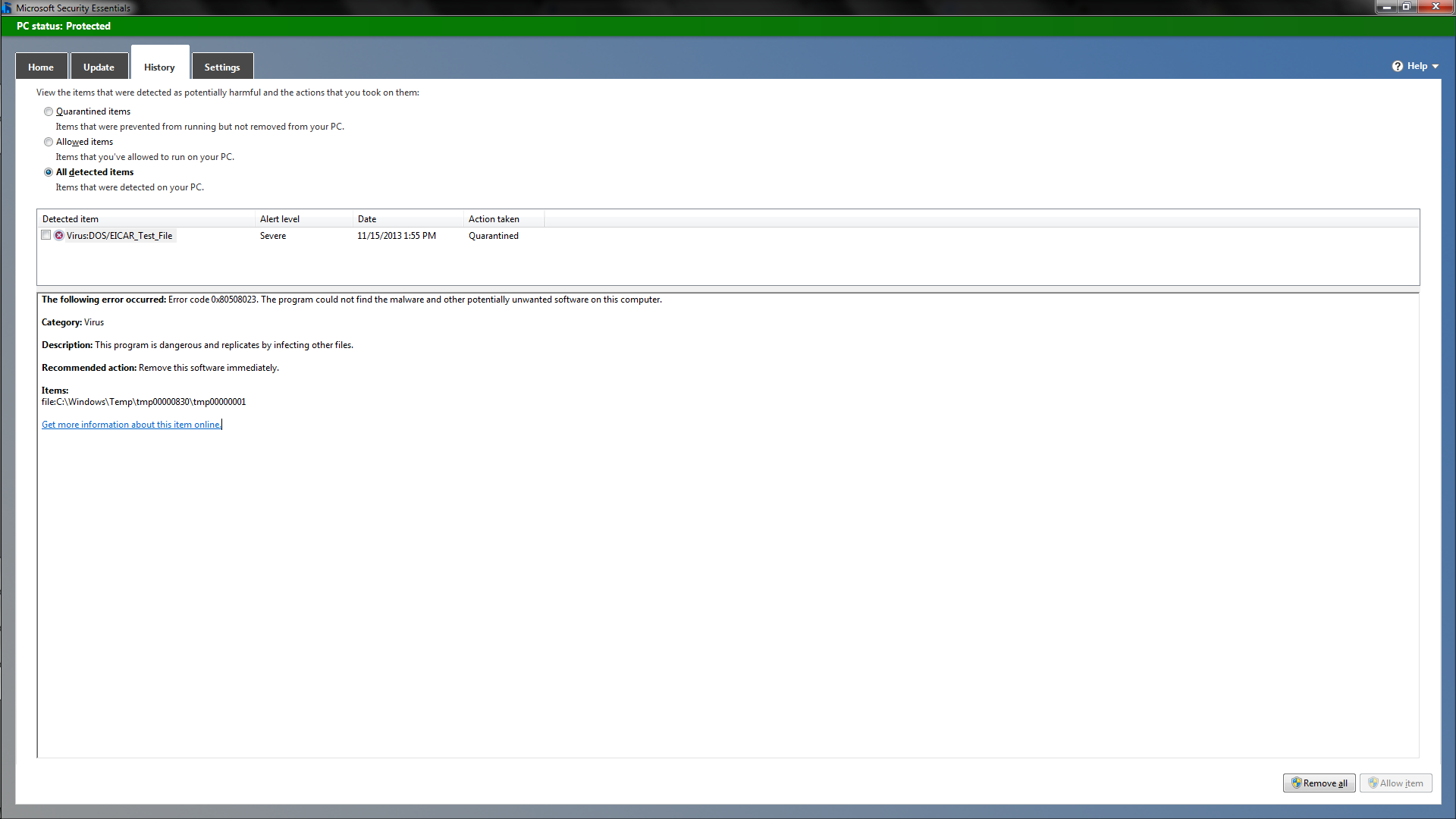1456x819 pixels.
Task: Sort by Action taken column header
Action: point(504,219)
